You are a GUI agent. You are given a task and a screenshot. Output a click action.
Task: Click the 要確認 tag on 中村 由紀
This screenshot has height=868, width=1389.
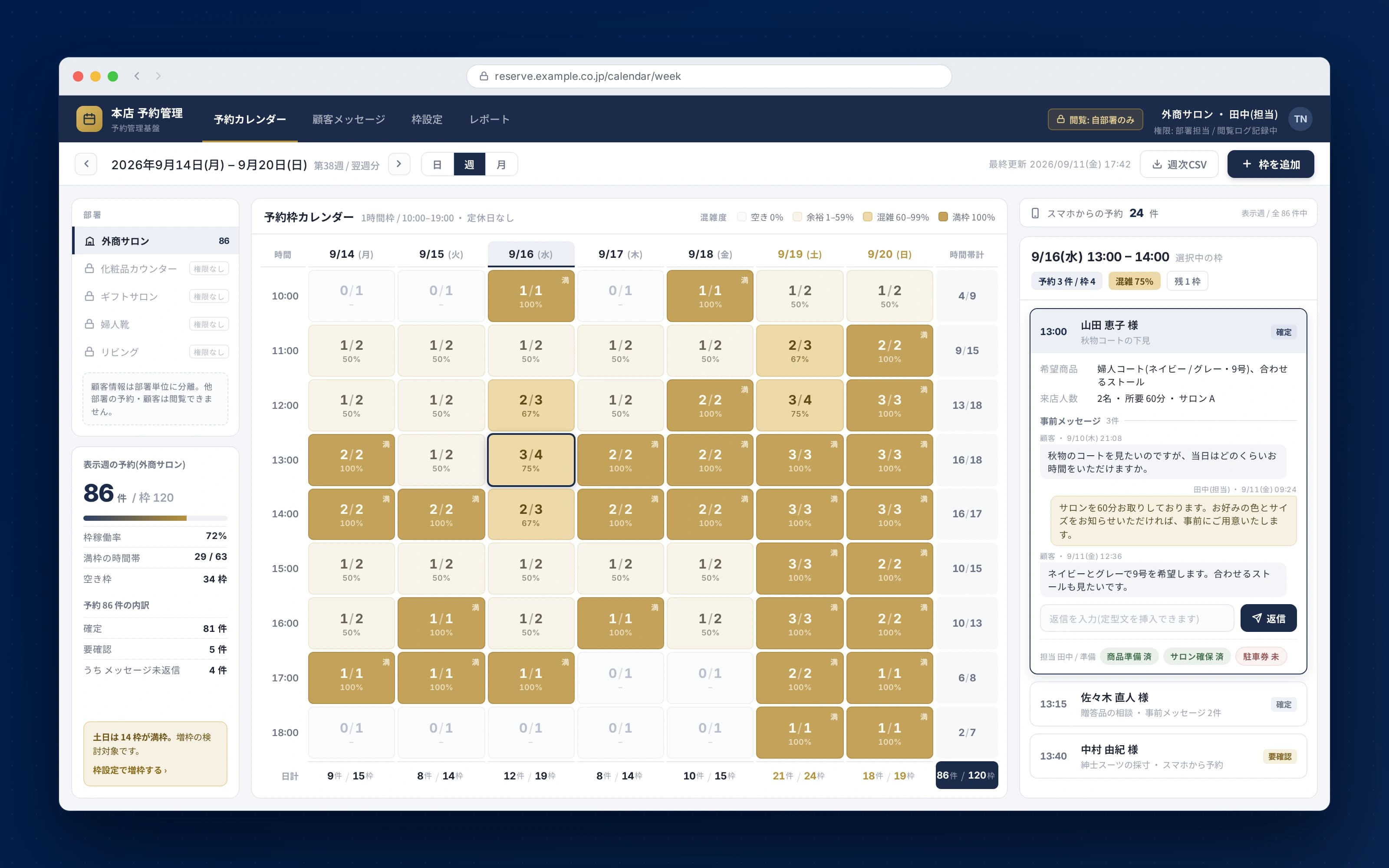(x=1279, y=756)
